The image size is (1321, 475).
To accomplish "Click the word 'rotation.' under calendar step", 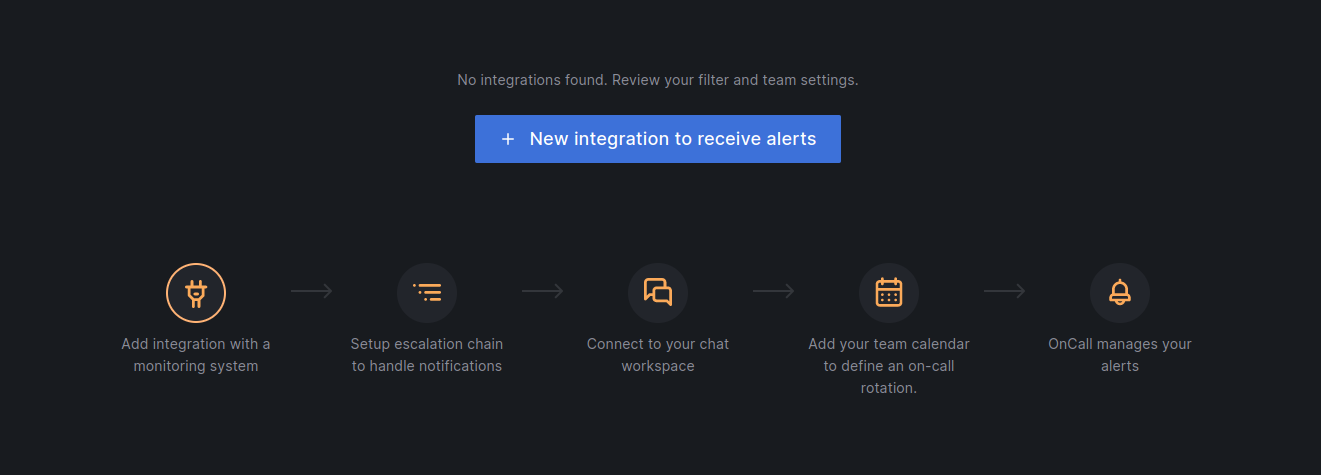I will pyautogui.click(x=889, y=388).
